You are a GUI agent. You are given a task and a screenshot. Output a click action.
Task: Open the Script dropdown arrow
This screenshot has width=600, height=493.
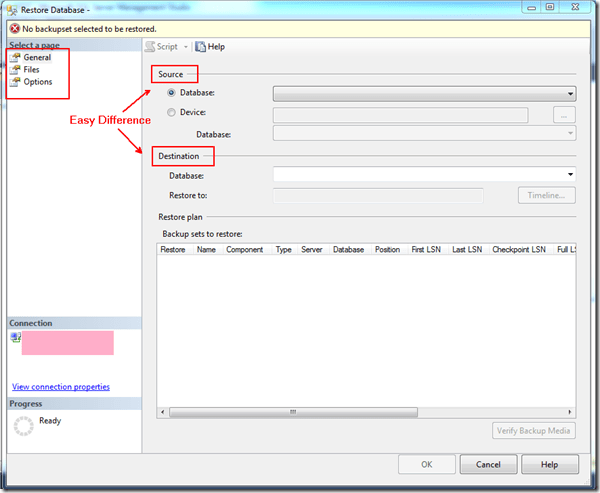(x=186, y=47)
